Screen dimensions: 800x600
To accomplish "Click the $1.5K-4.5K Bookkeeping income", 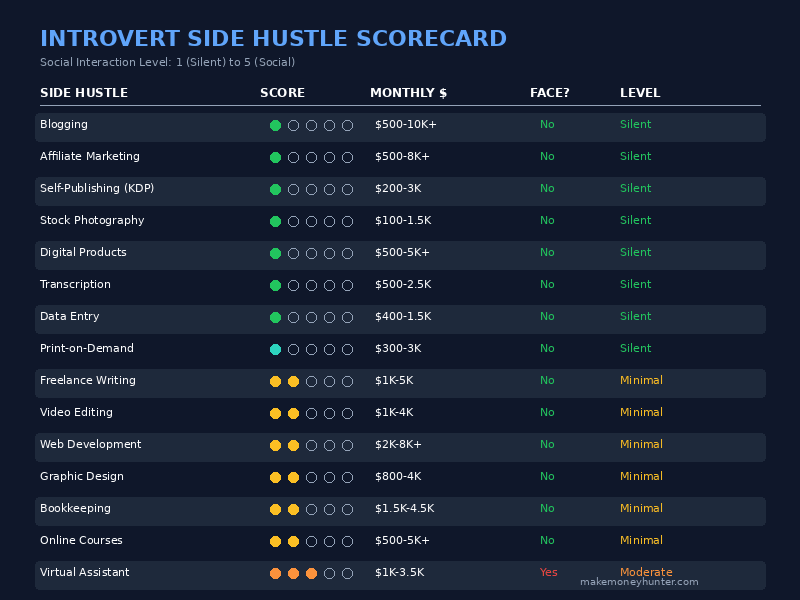I will click(405, 509).
